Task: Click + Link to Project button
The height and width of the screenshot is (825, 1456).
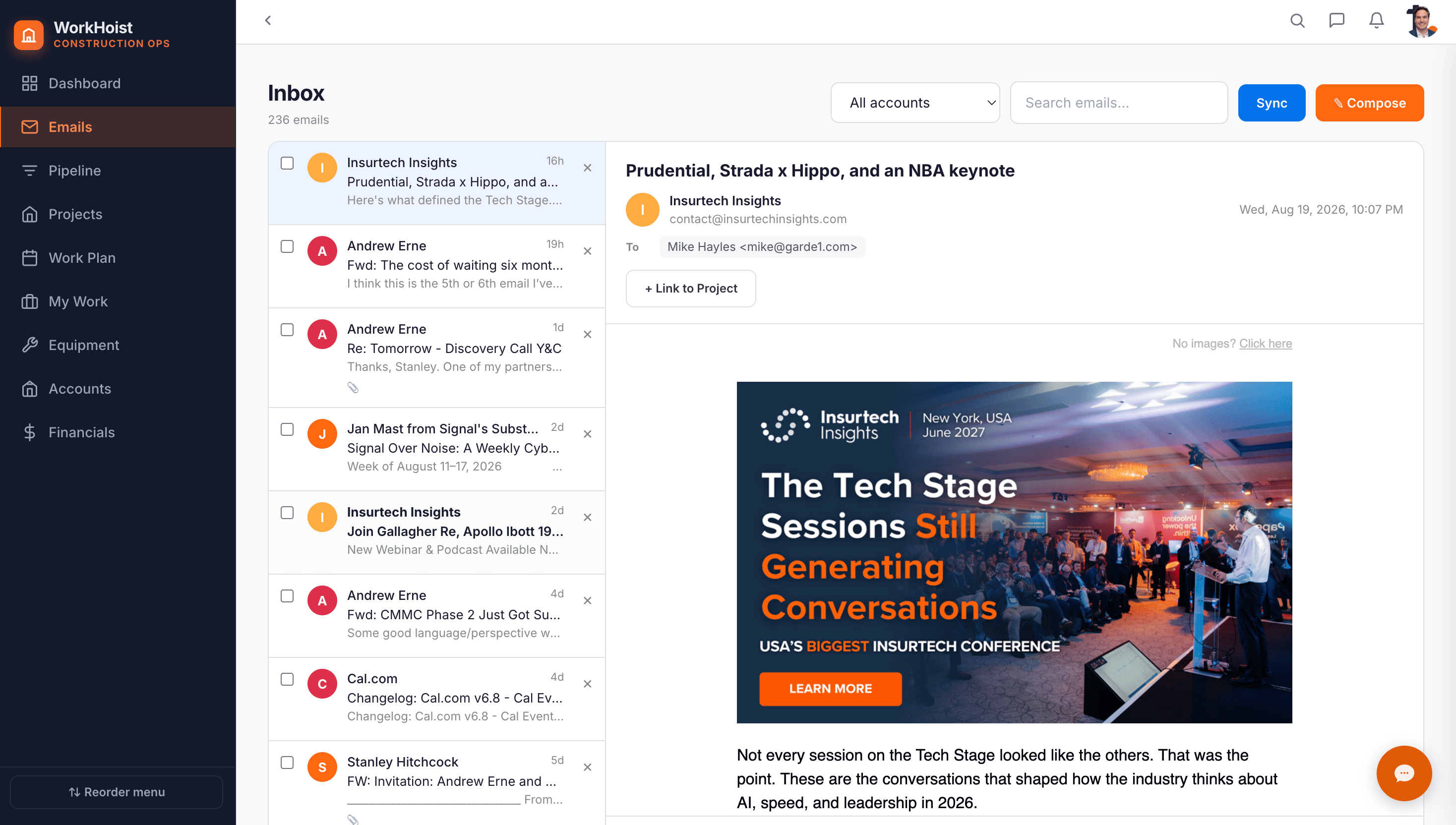Action: click(x=690, y=289)
